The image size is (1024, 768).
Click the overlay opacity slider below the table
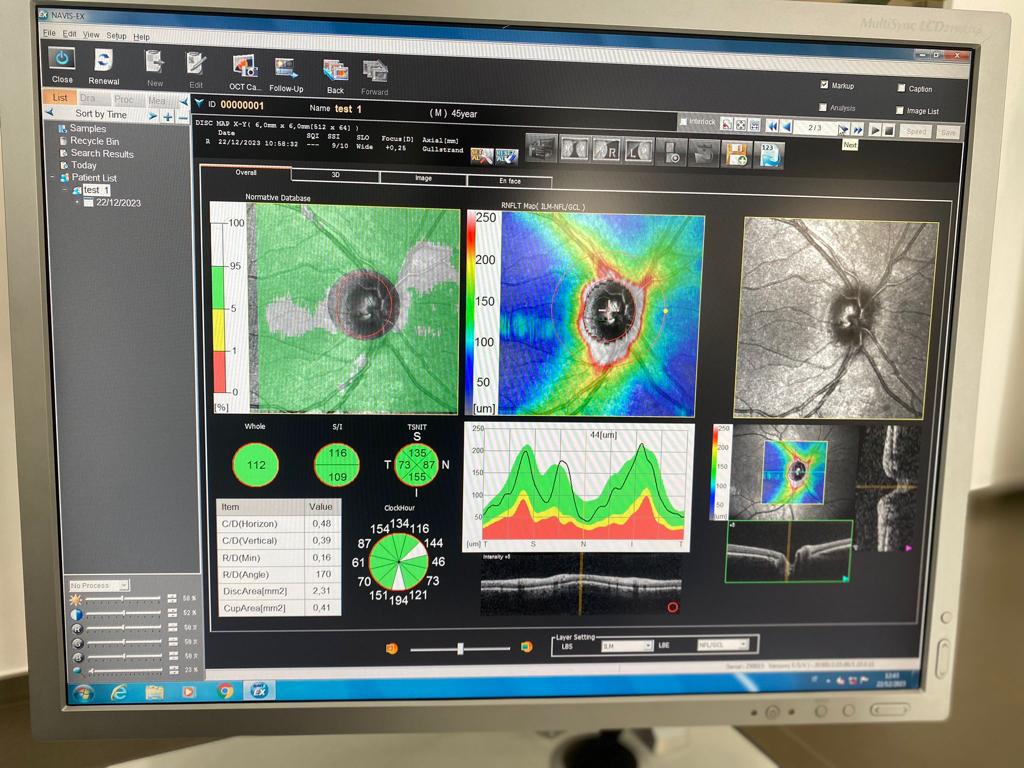460,648
